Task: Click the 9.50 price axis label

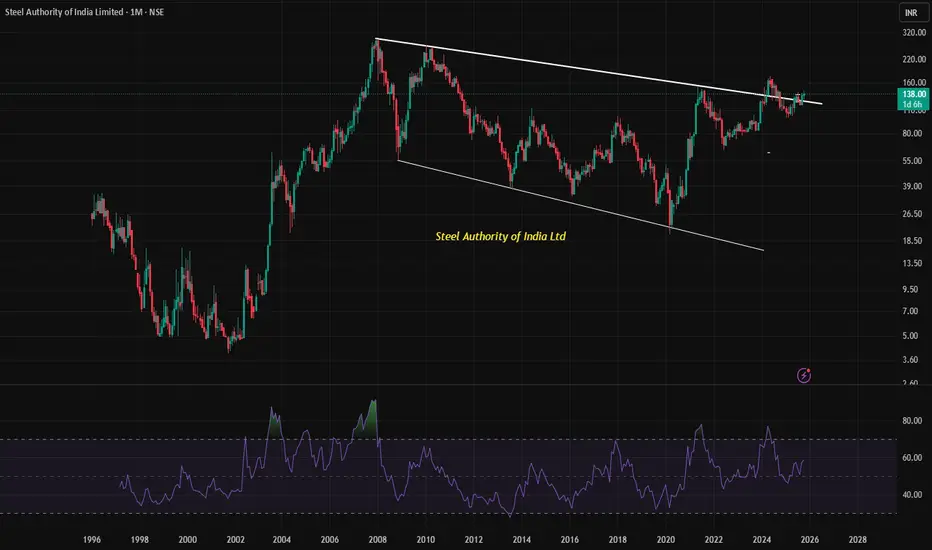Action: [910, 290]
